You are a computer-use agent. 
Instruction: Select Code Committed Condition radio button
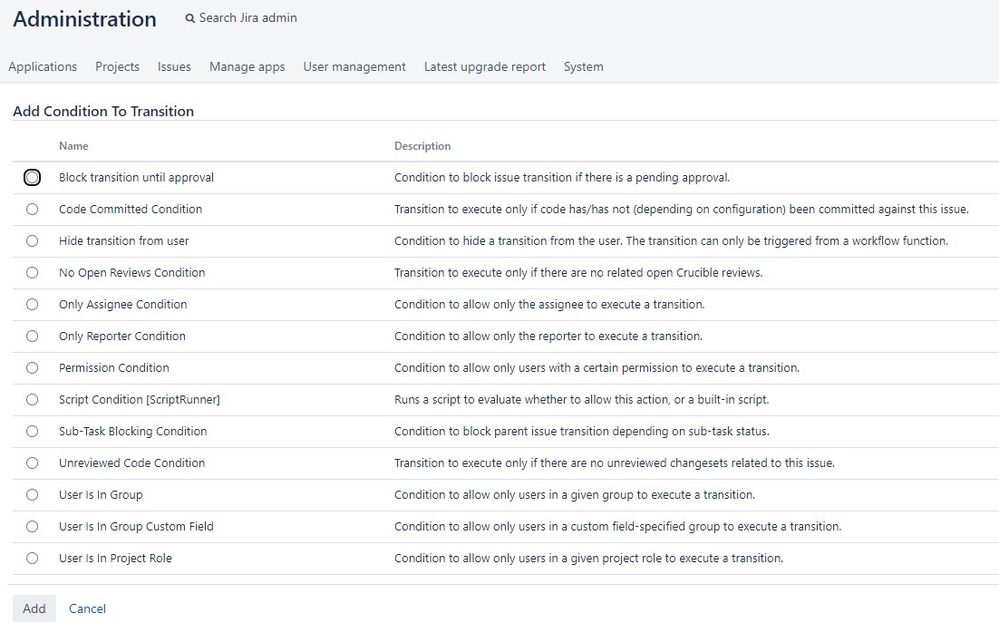coord(33,209)
